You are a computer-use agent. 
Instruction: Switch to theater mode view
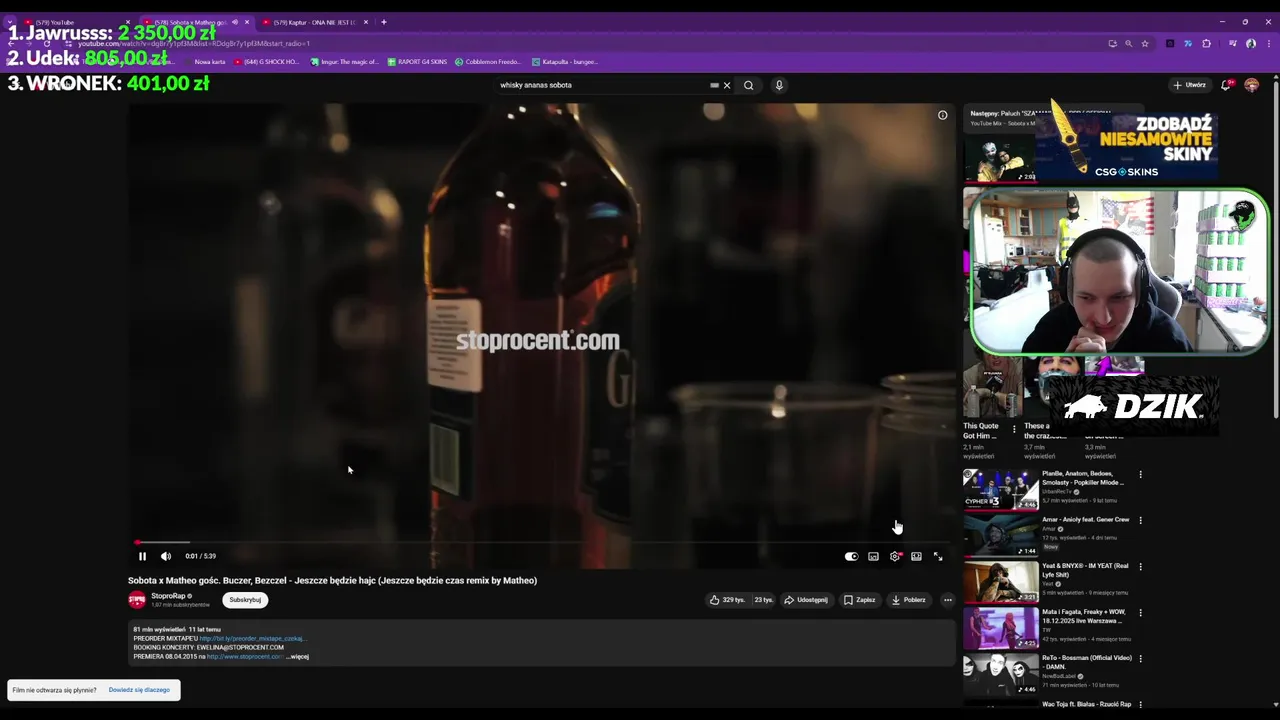(916, 556)
